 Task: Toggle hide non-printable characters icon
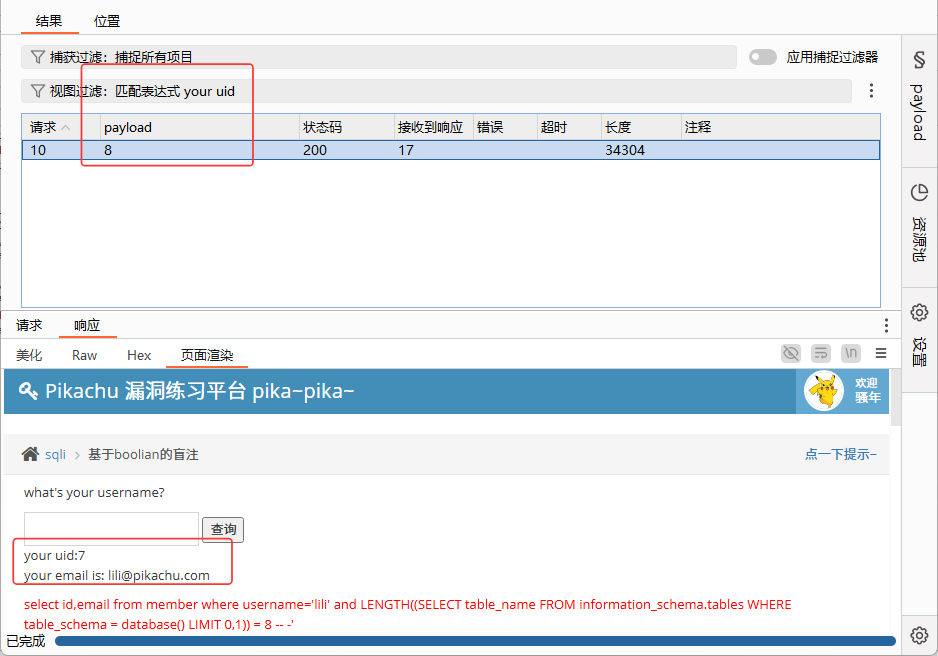pos(791,353)
